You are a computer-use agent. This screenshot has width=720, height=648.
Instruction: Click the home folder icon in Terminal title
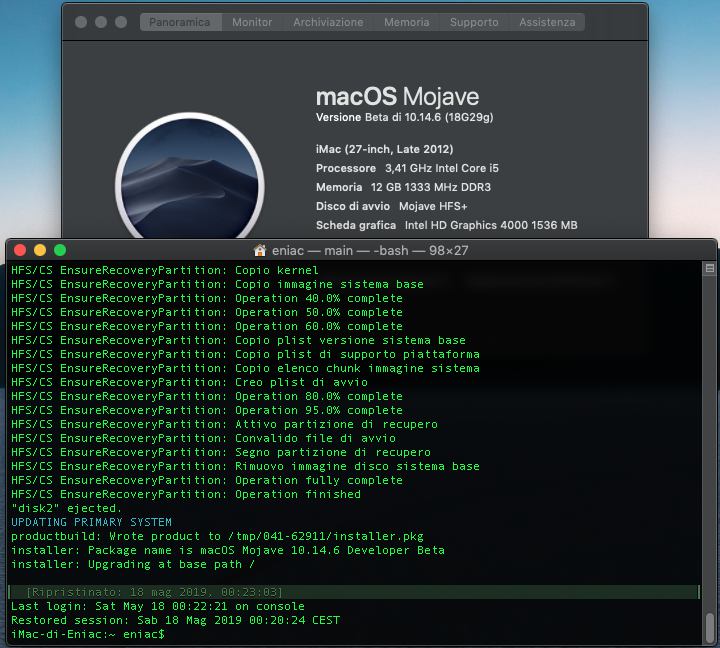click(260, 250)
